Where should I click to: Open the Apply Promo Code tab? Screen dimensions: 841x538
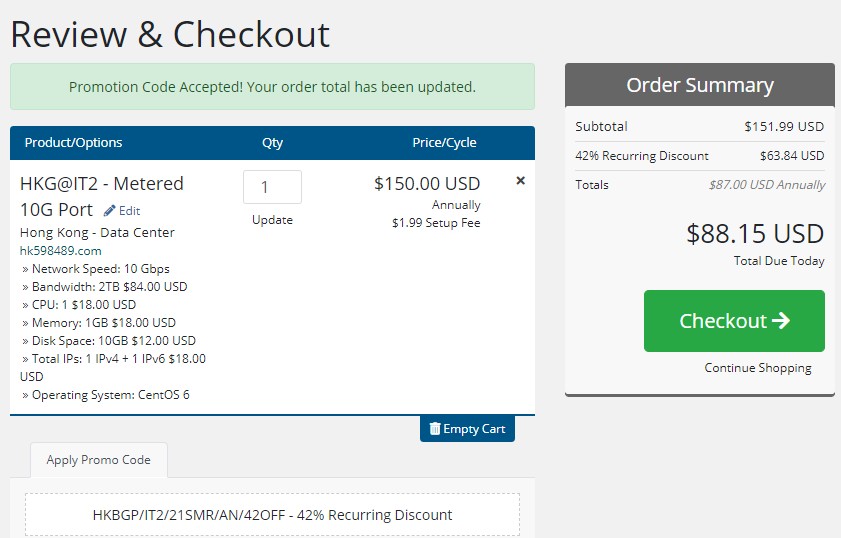coord(98,460)
